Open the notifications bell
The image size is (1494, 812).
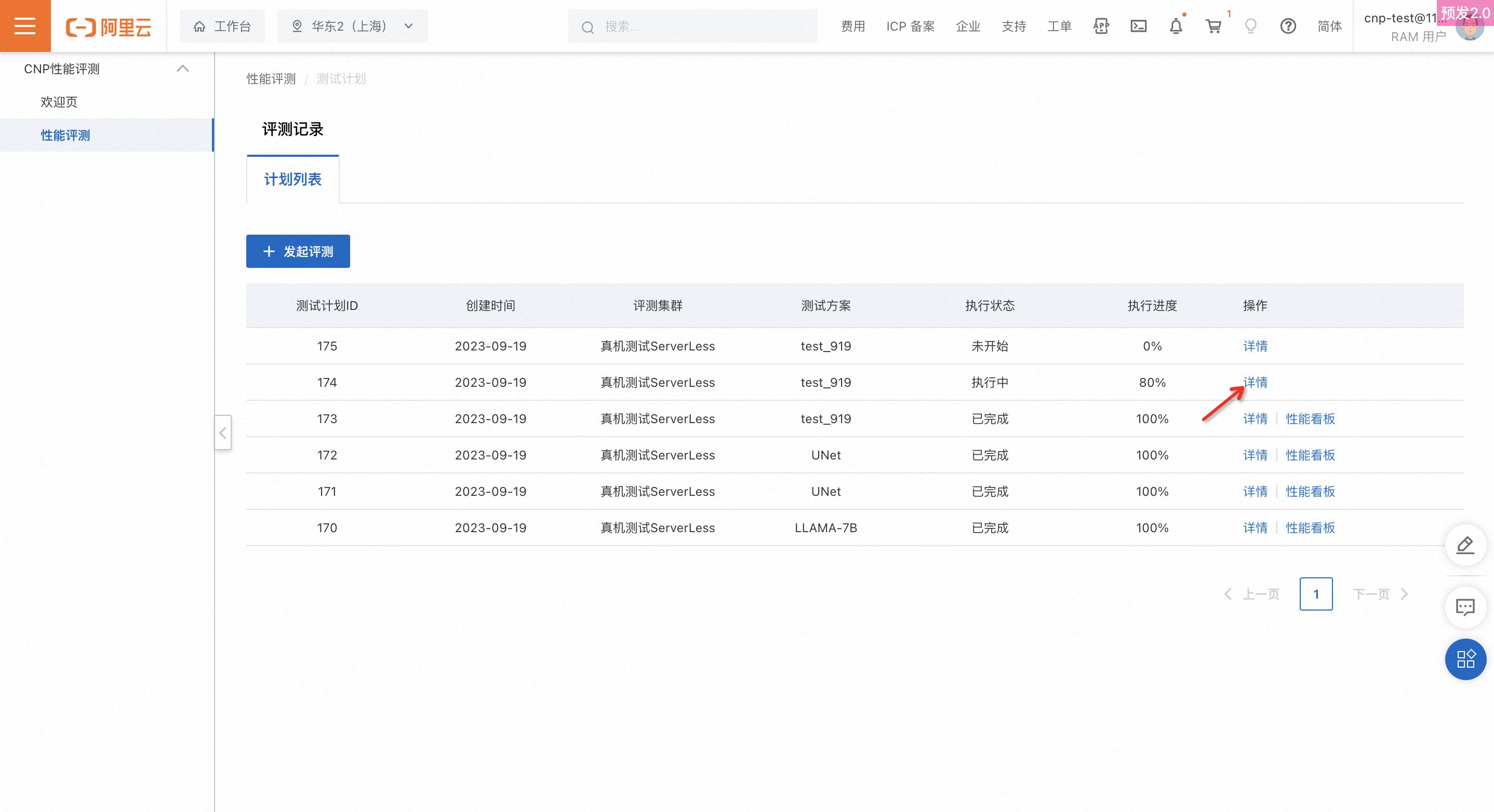click(x=1176, y=26)
